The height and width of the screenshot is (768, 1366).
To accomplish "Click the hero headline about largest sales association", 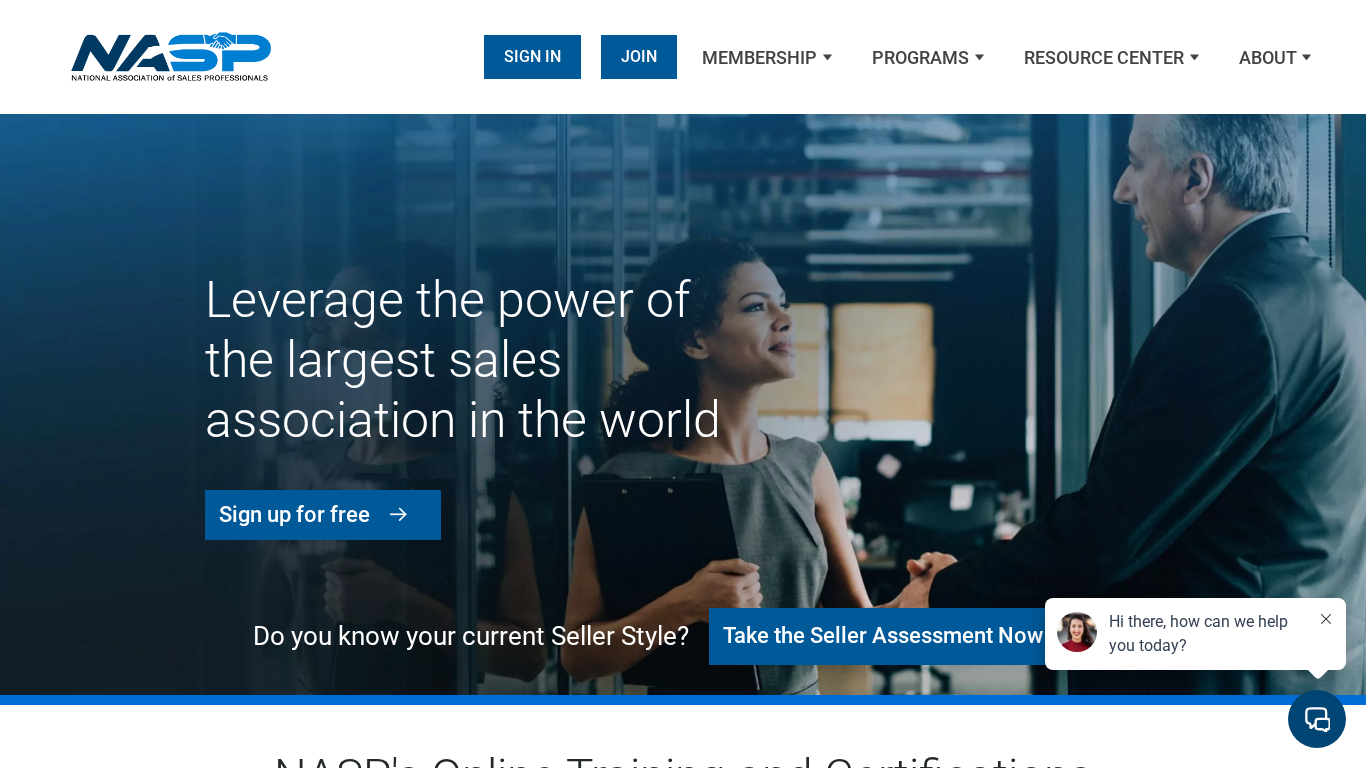I will coord(462,360).
